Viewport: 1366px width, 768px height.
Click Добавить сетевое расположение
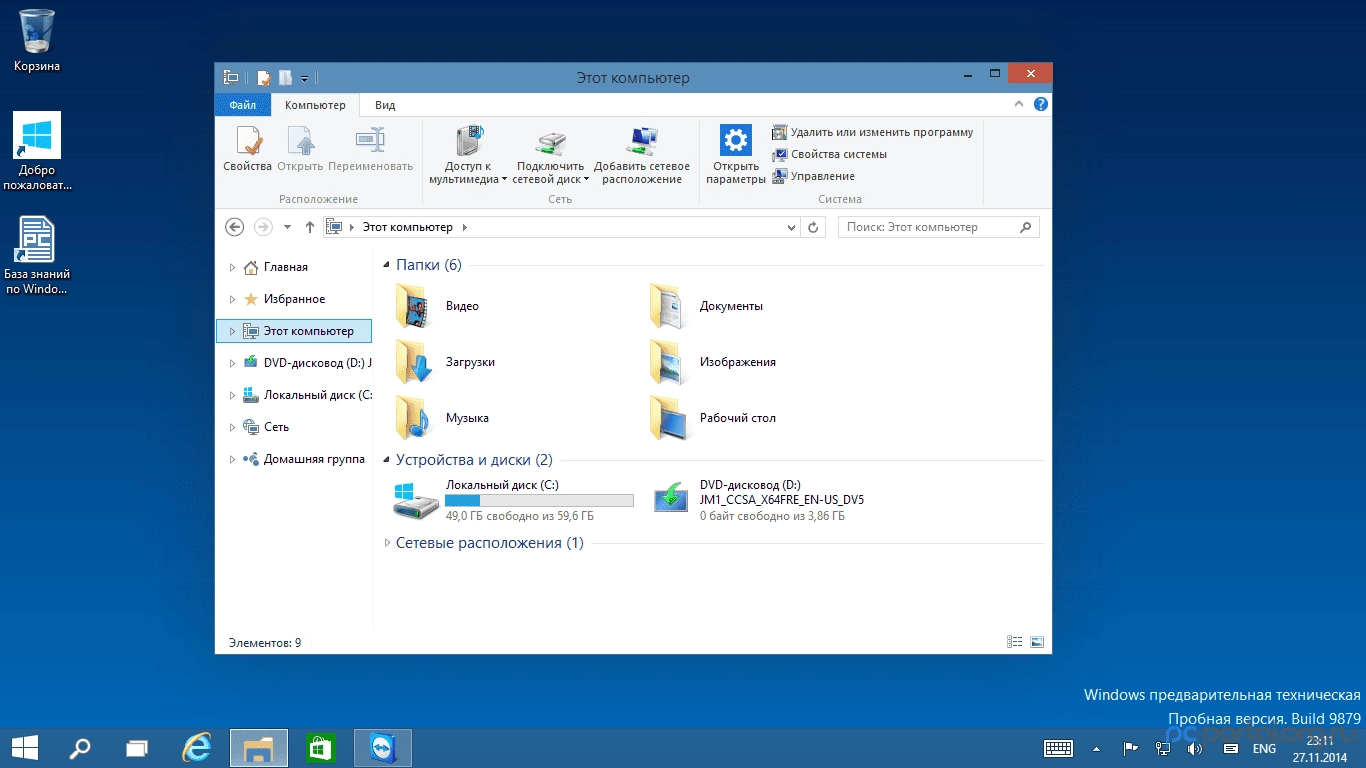642,154
